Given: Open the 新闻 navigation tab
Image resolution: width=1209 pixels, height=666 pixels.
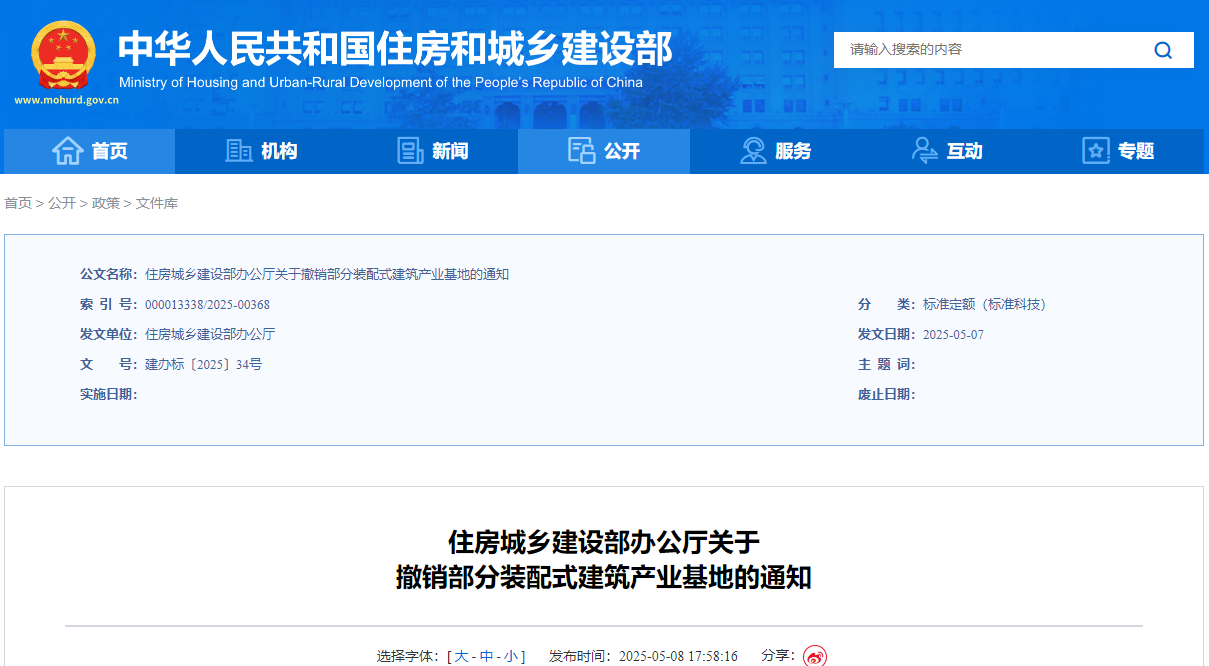Looking at the screenshot, I should (x=432, y=151).
